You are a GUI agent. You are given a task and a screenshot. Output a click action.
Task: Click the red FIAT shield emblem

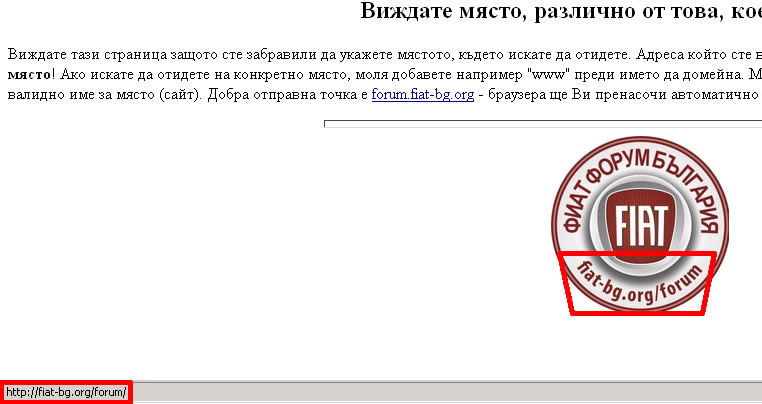(637, 221)
